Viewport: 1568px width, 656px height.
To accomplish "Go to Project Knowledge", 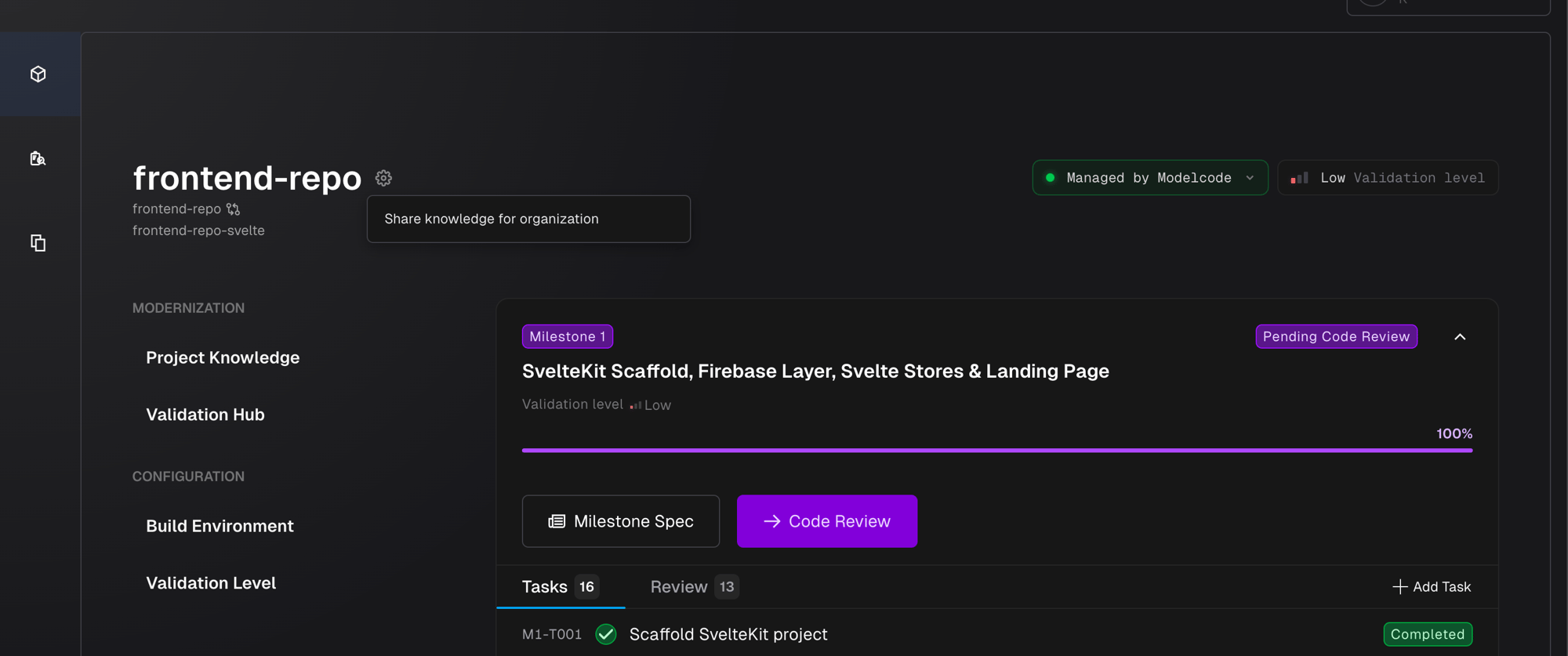I will [223, 357].
